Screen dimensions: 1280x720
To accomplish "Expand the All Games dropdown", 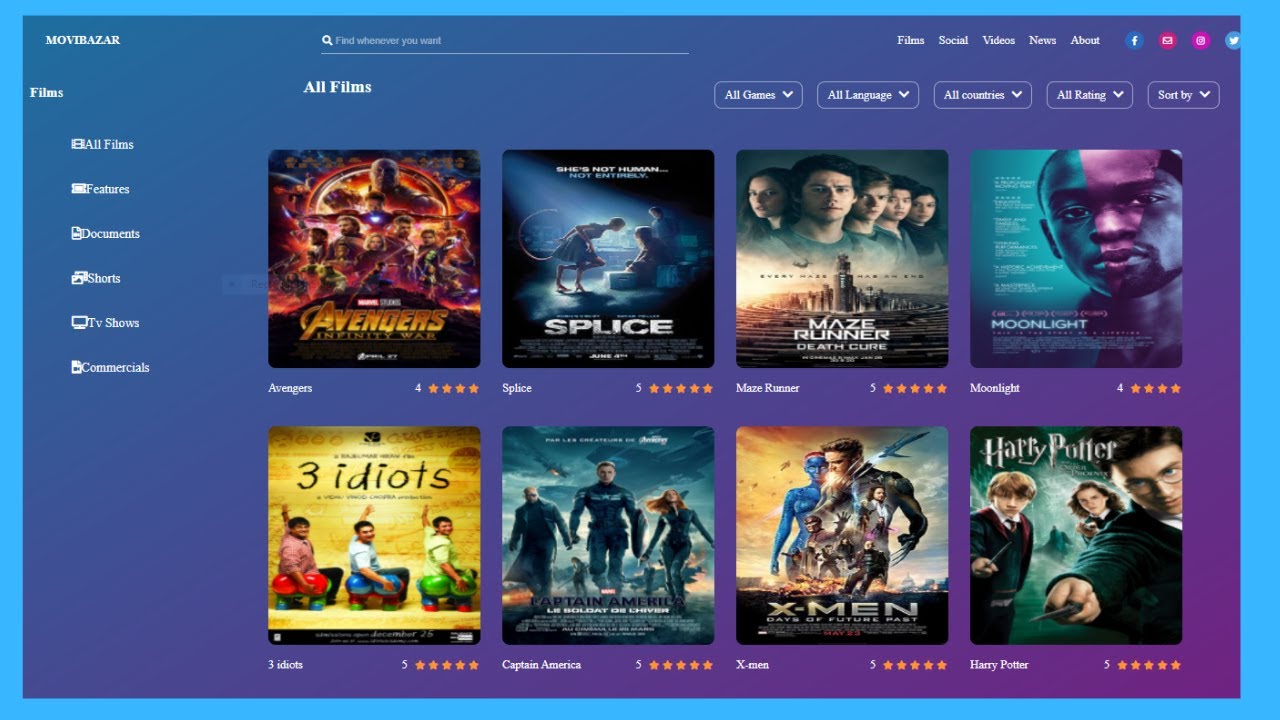I will (758, 95).
